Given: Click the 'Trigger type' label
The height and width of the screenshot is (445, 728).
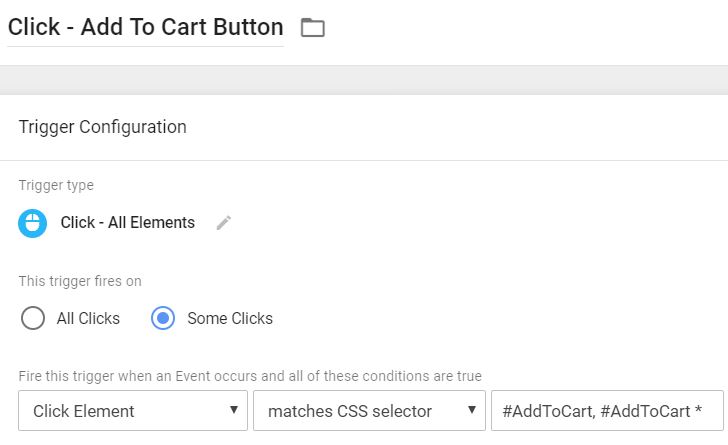Looking at the screenshot, I should [56, 185].
